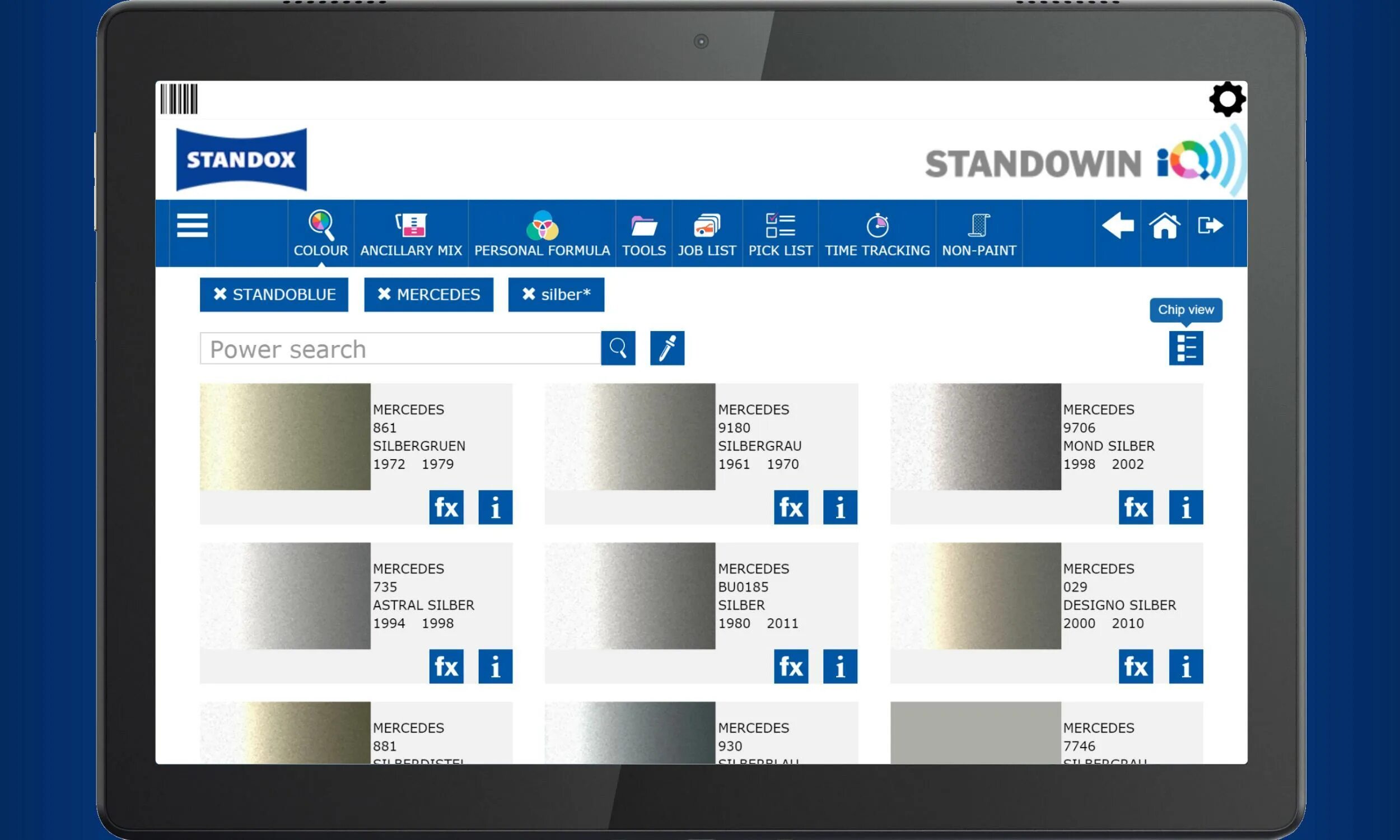
Task: Click the barcode scanner icon
Action: click(x=179, y=99)
